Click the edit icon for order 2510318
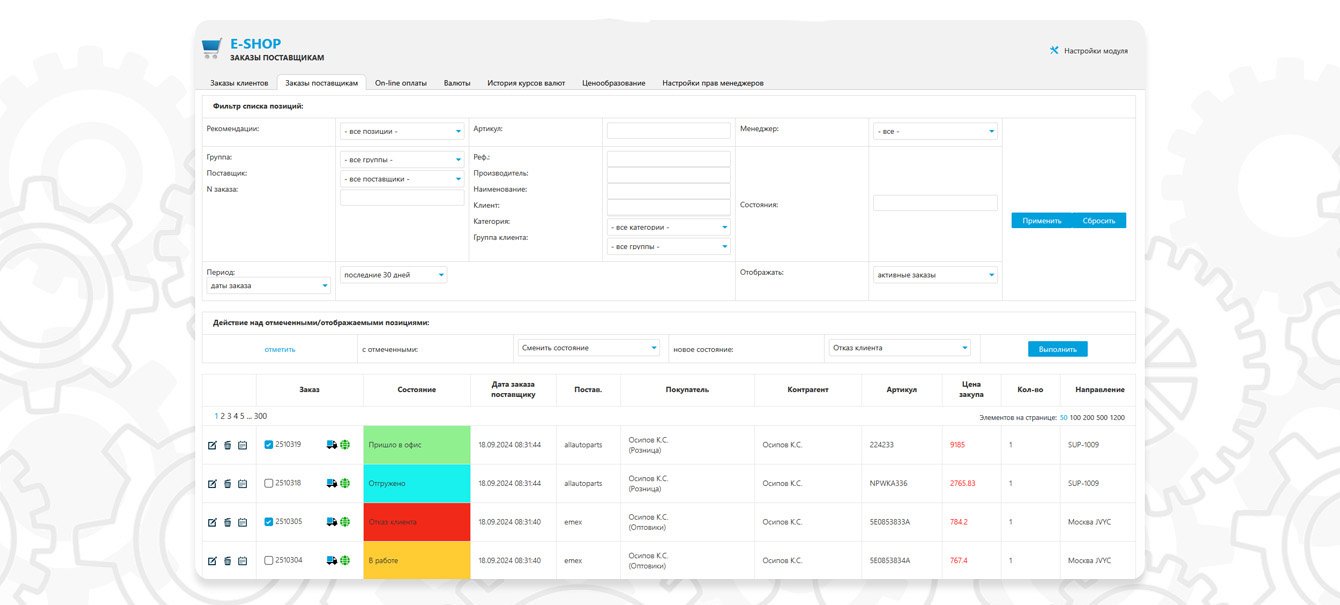Image resolution: width=1340 pixels, height=605 pixels. pos(212,483)
